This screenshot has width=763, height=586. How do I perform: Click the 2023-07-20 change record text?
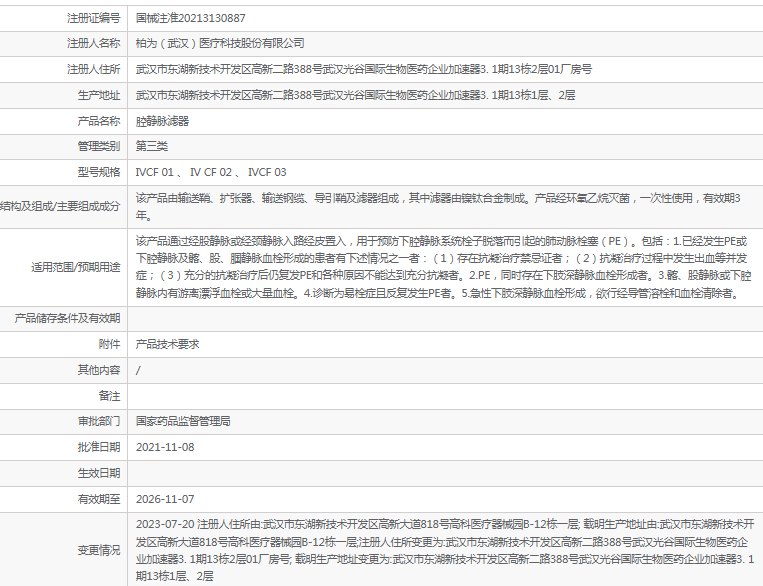coord(445,550)
